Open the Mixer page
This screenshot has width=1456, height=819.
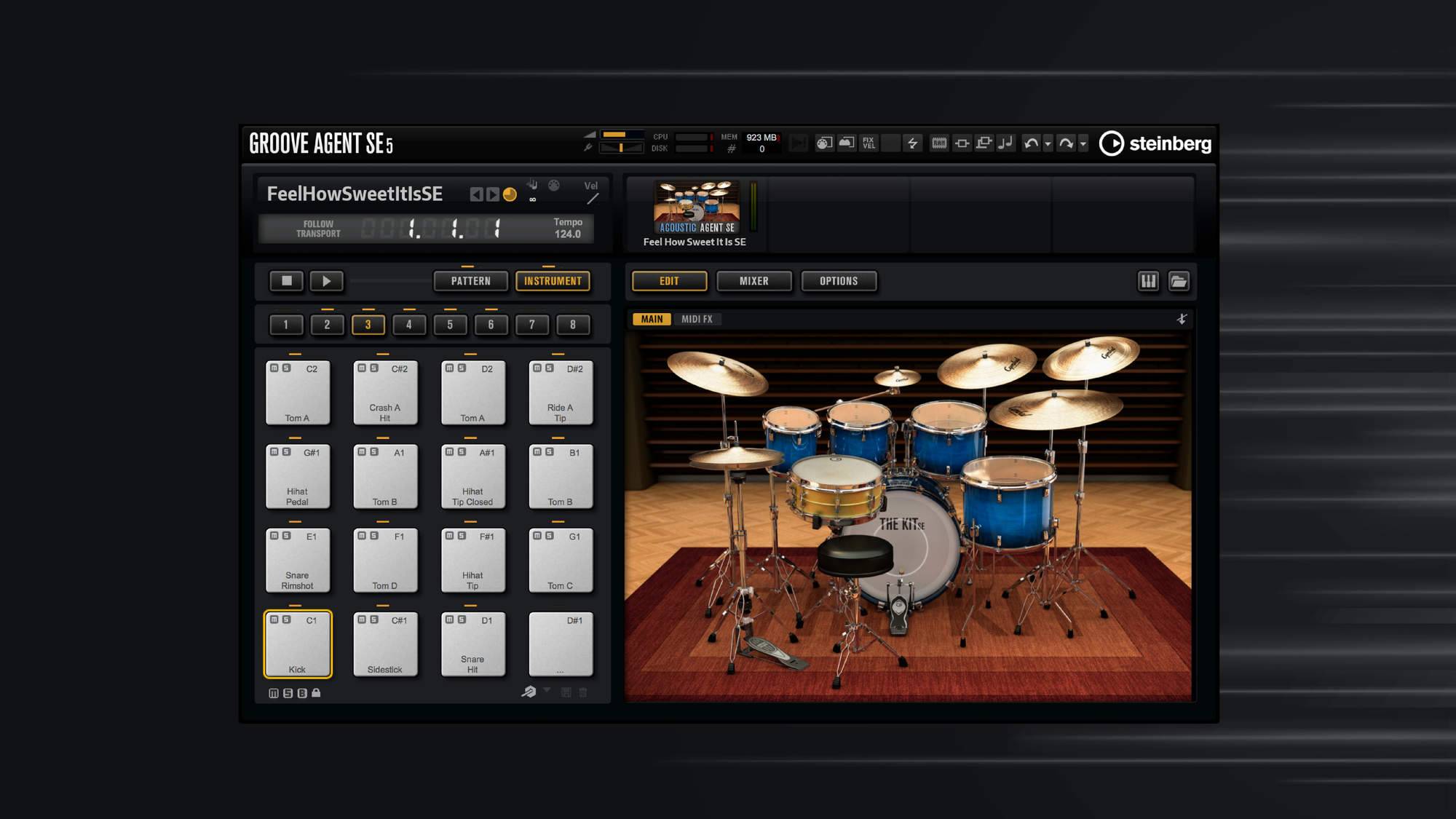click(753, 281)
